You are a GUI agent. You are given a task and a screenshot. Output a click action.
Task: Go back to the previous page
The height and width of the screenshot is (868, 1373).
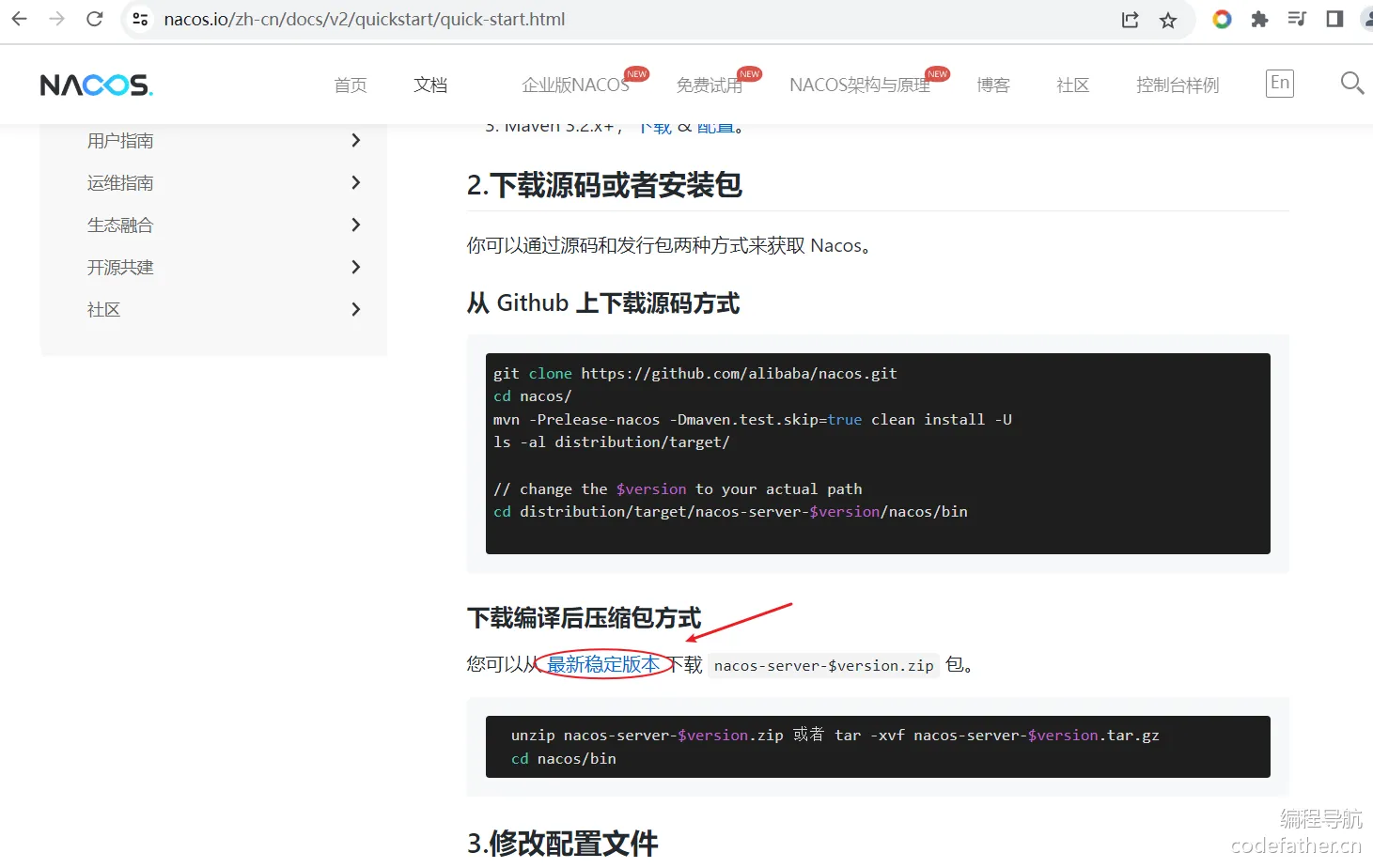coord(20,19)
